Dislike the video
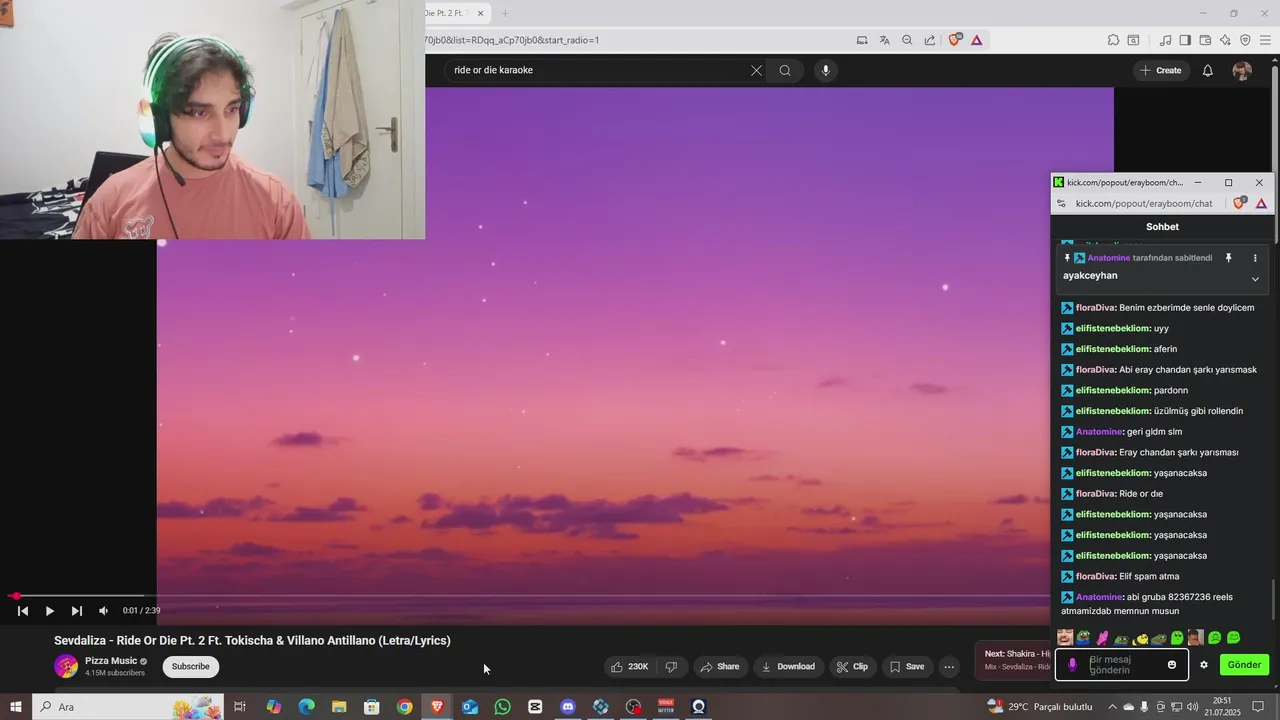The width and height of the screenshot is (1280, 720). click(671, 667)
